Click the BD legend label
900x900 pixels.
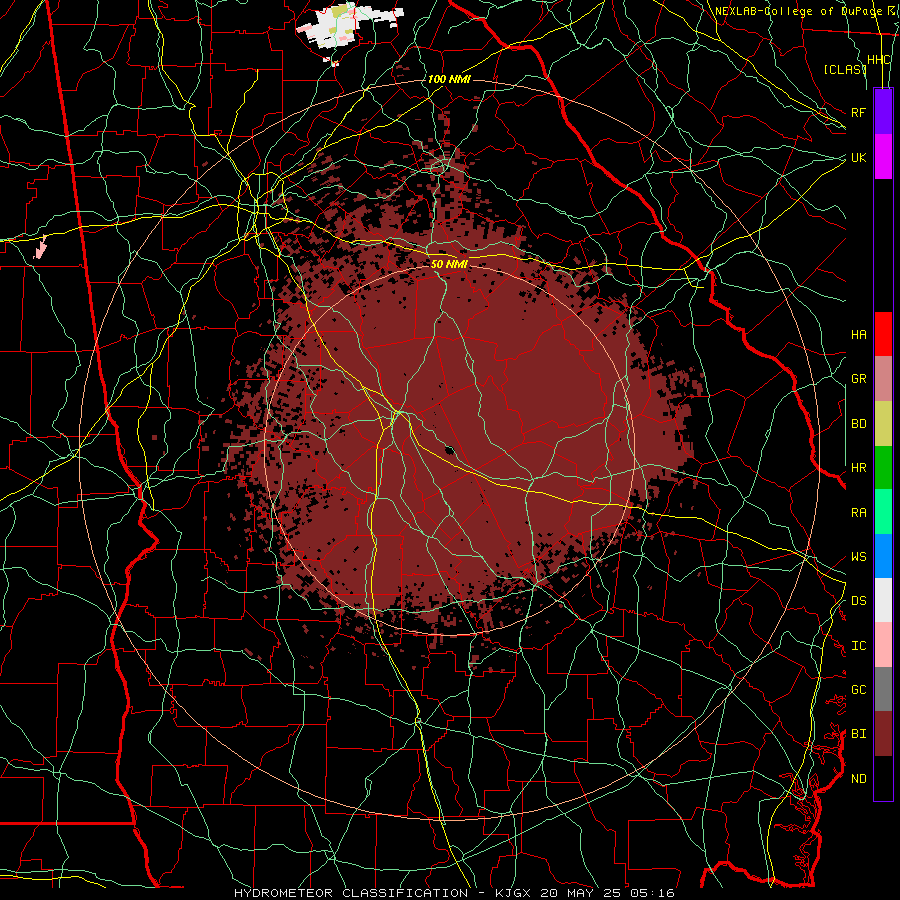pos(858,424)
